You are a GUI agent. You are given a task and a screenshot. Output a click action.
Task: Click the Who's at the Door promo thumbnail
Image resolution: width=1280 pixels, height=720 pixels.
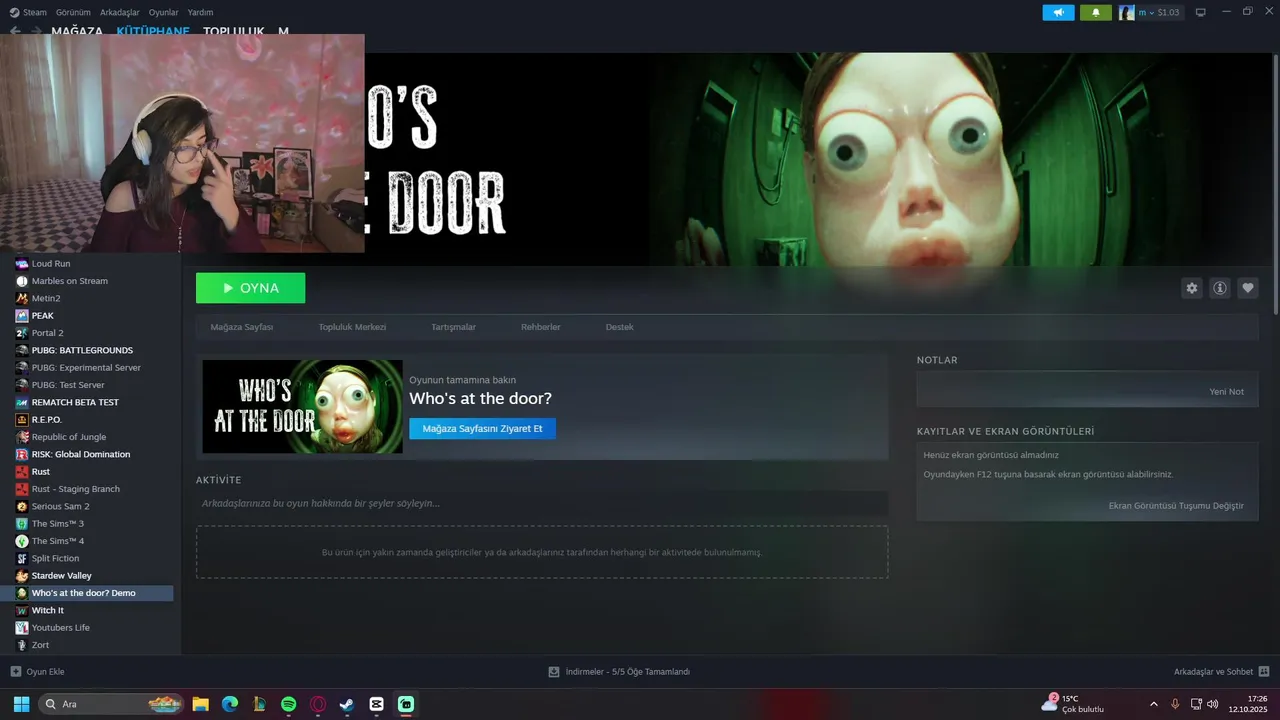pyautogui.click(x=302, y=407)
